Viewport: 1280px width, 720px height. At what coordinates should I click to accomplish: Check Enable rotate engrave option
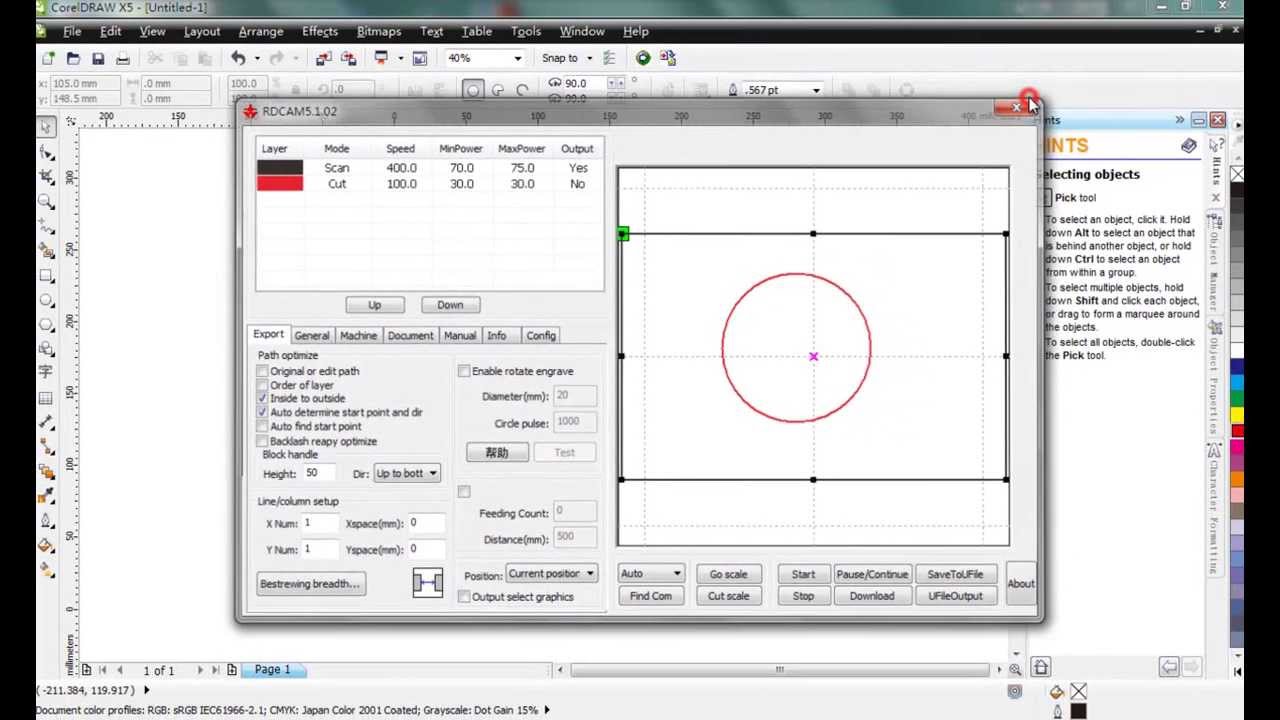coord(464,371)
